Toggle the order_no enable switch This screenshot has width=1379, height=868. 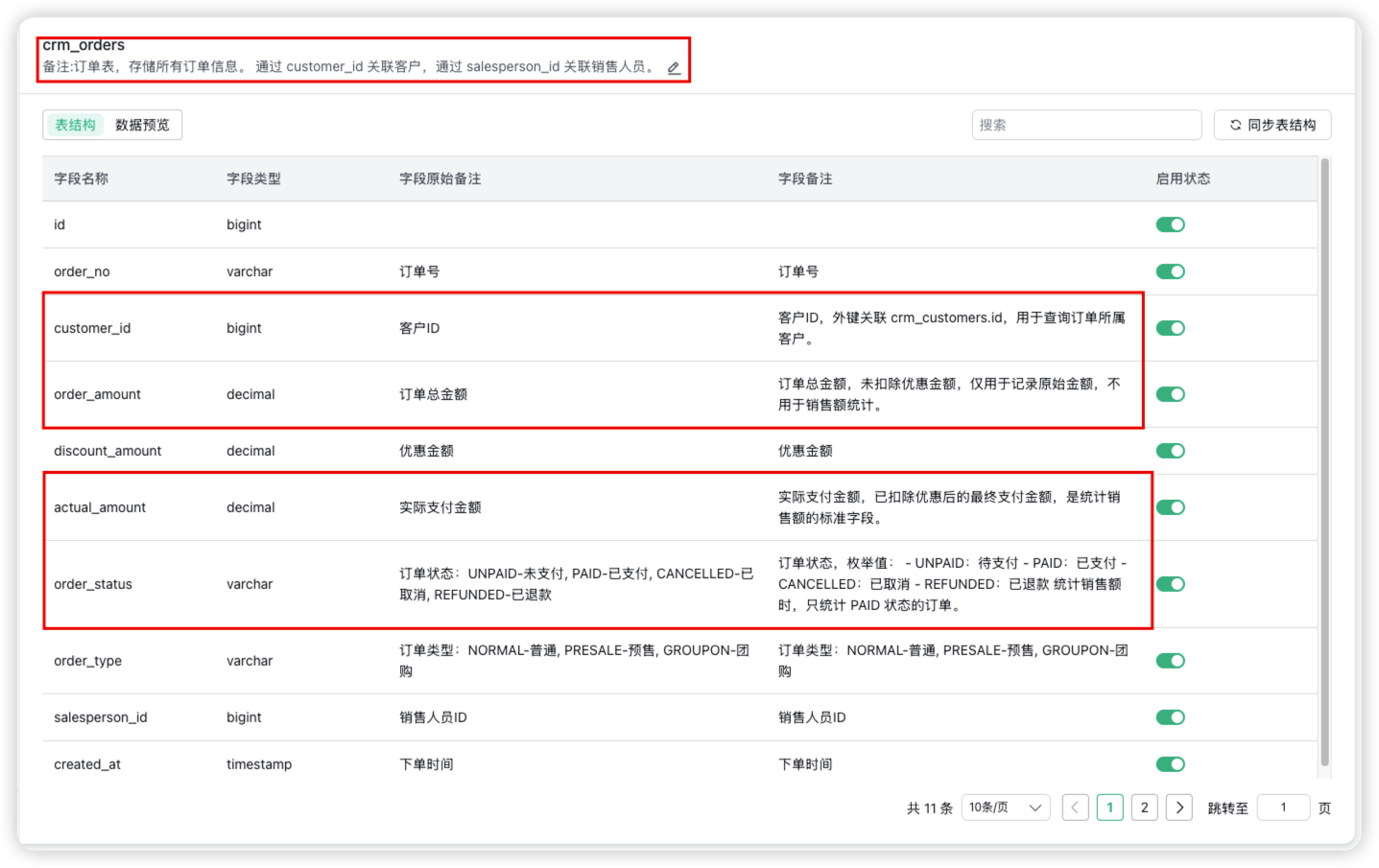click(1170, 270)
